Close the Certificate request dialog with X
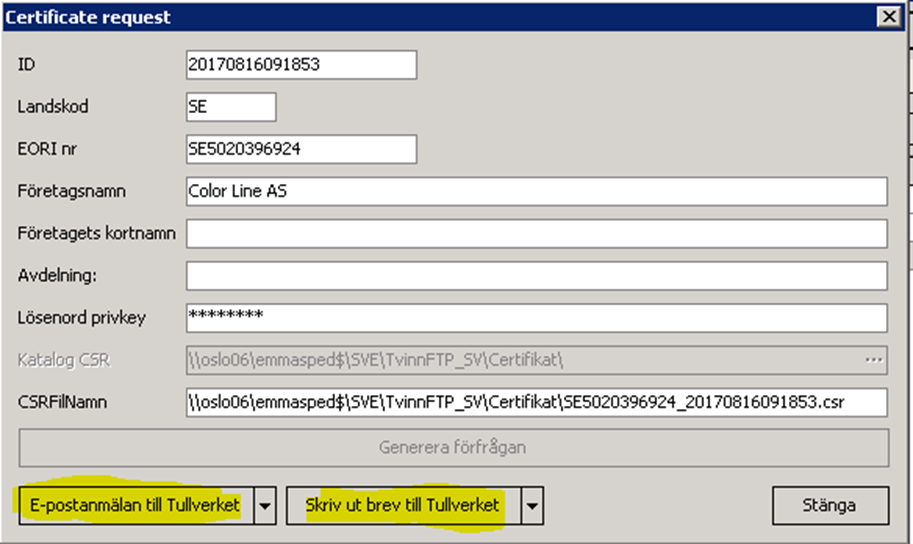913x544 pixels. (889, 17)
